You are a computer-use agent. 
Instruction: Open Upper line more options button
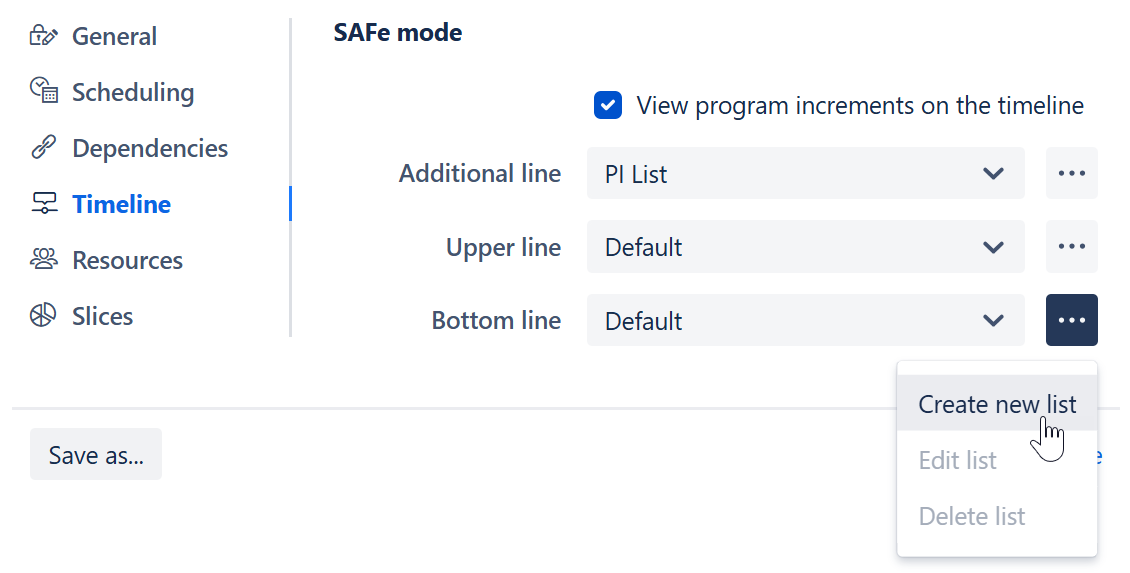click(1071, 247)
